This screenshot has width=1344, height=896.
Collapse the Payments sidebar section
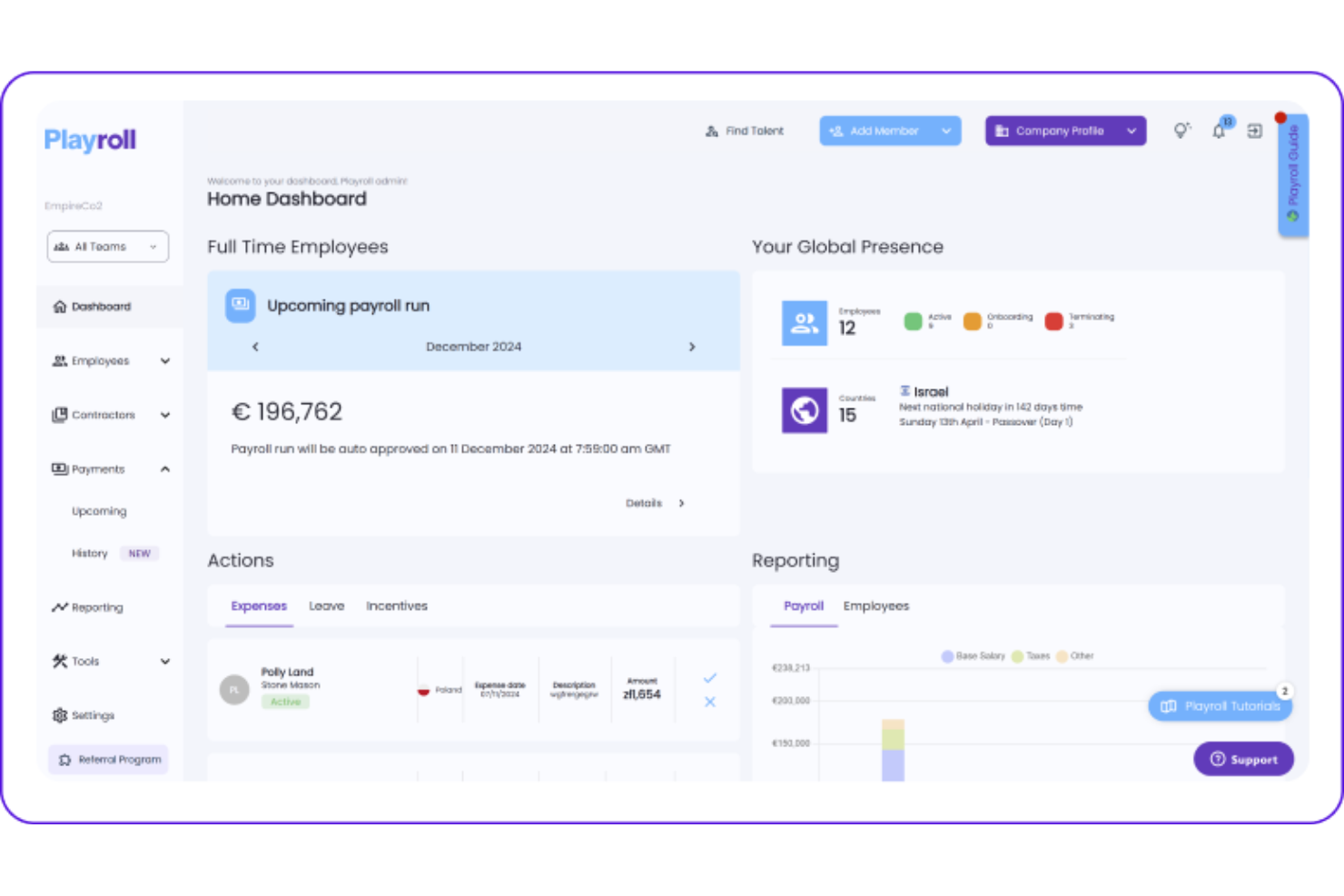(x=164, y=468)
